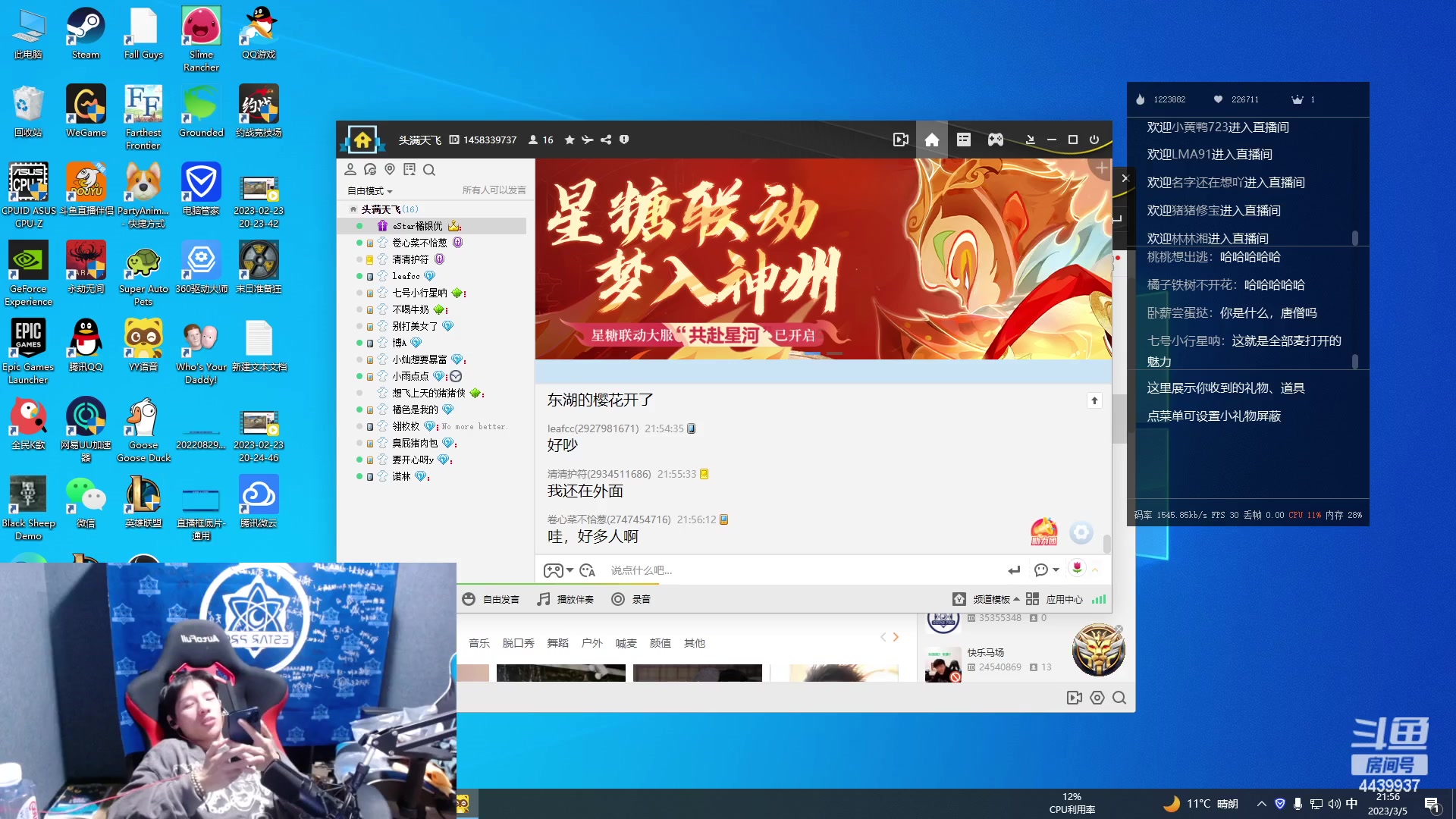Open the 自由模式 mode dropdown
This screenshot has width=1456, height=819.
click(370, 191)
